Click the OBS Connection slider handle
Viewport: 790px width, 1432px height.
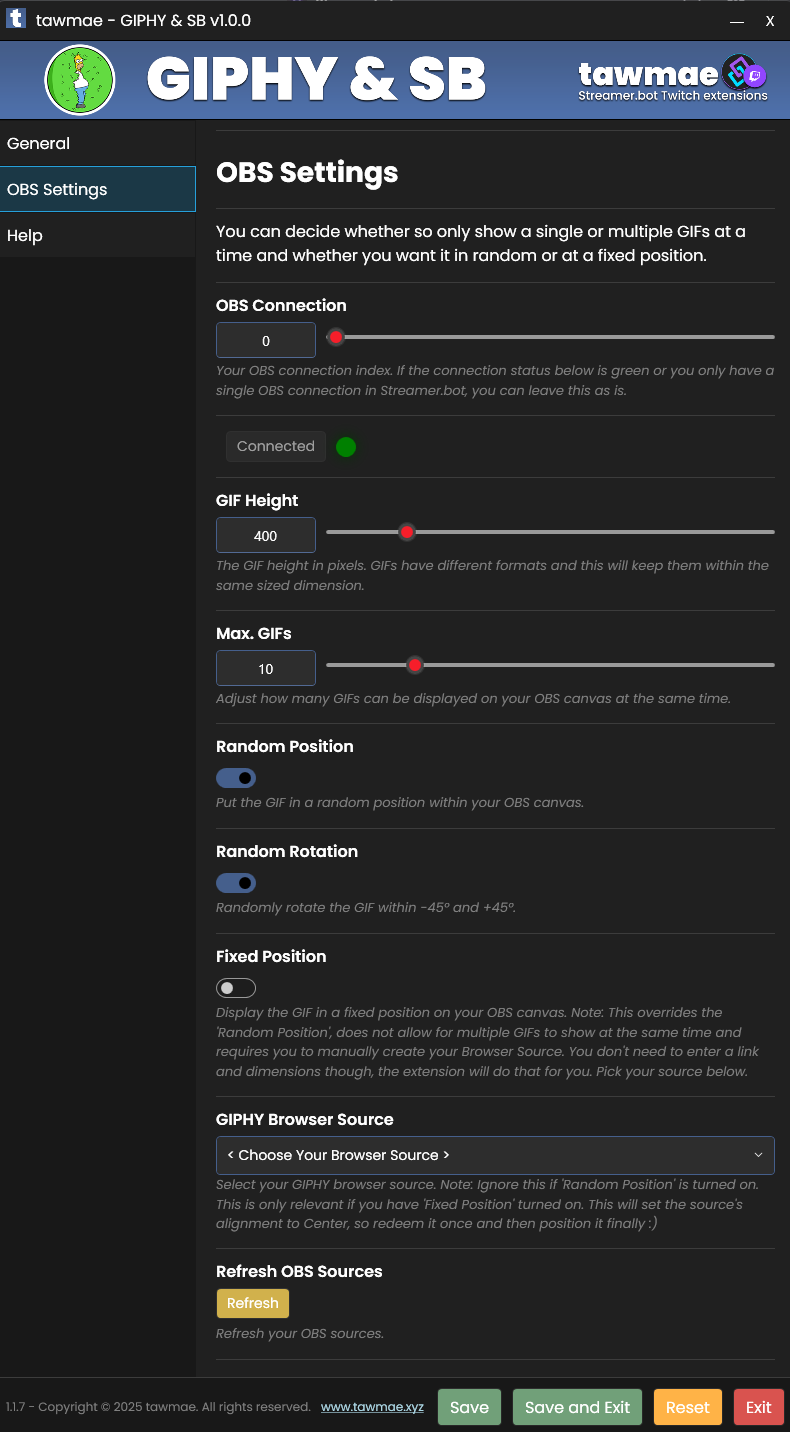click(336, 337)
